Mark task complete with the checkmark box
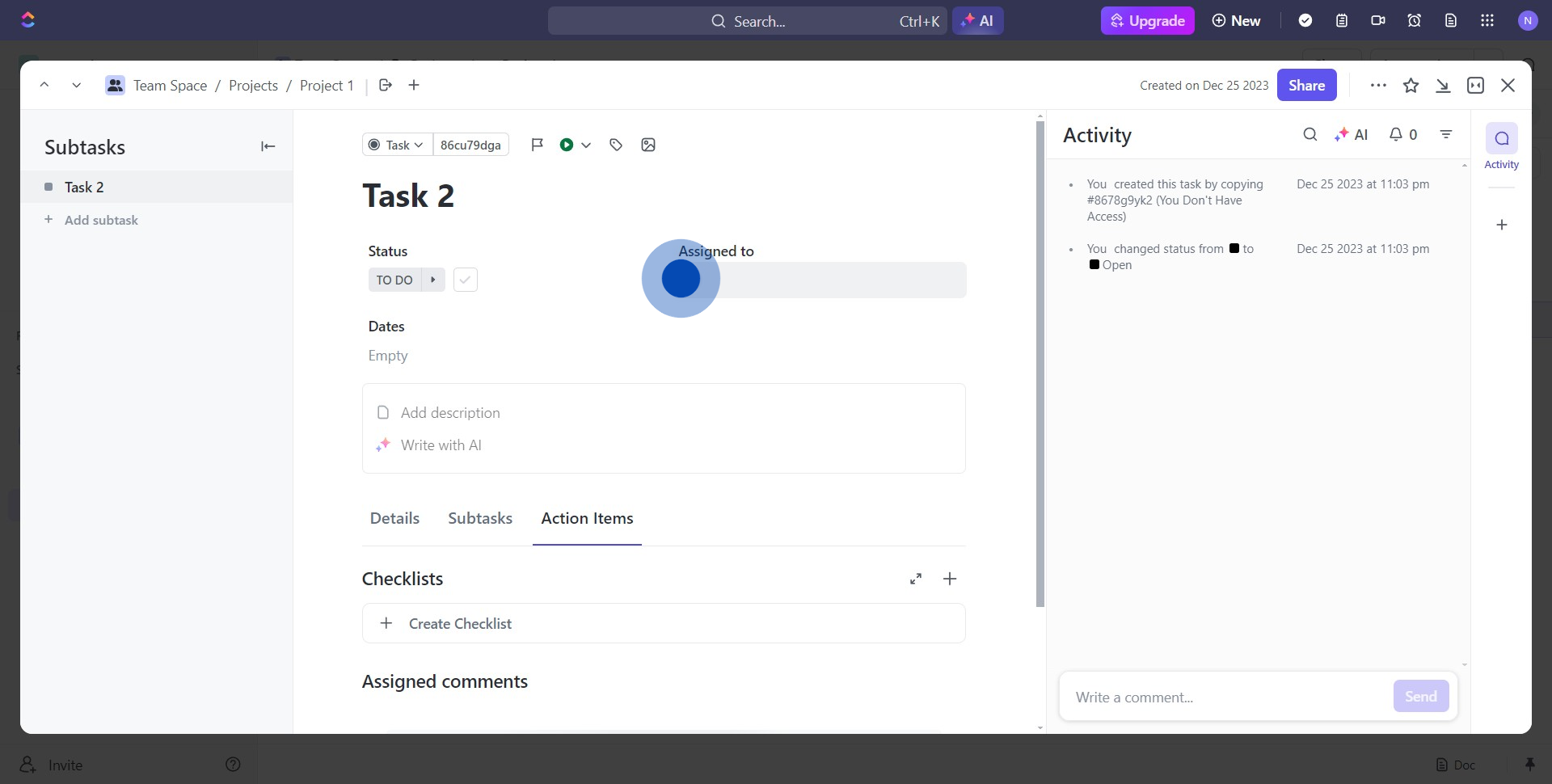 [x=466, y=280]
